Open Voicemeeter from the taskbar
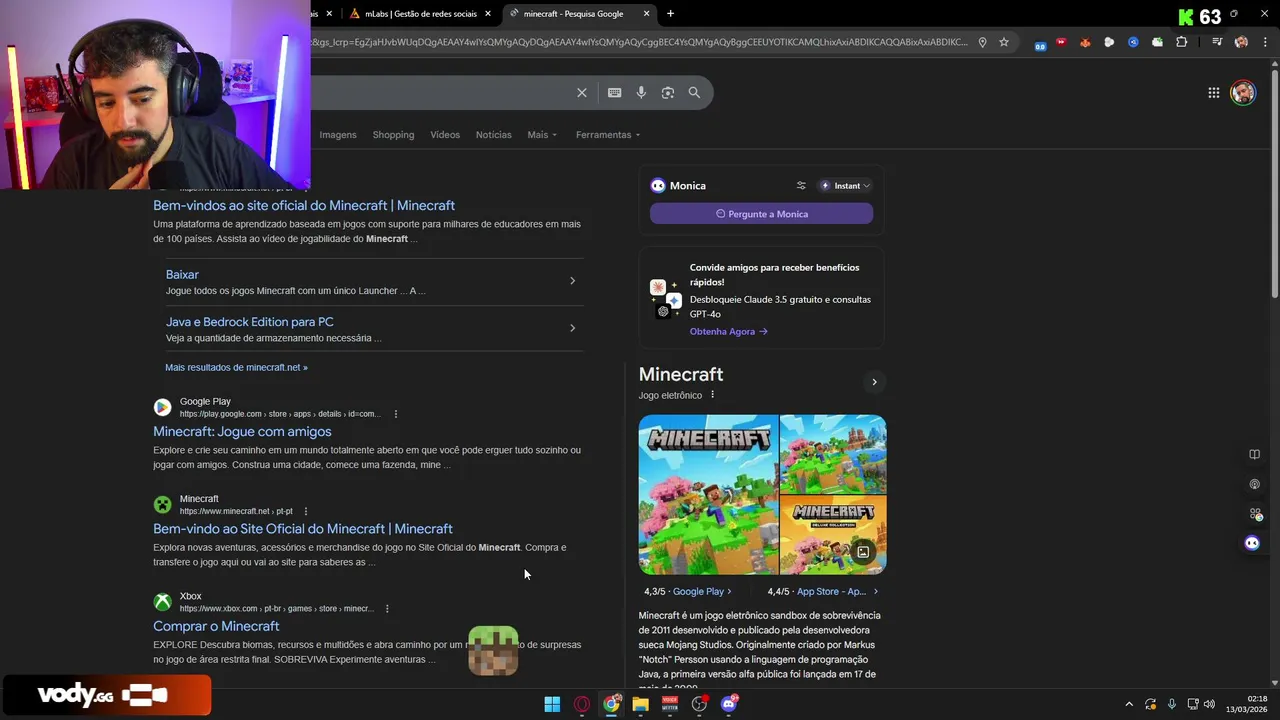Image resolution: width=1280 pixels, height=720 pixels. pos(670,704)
